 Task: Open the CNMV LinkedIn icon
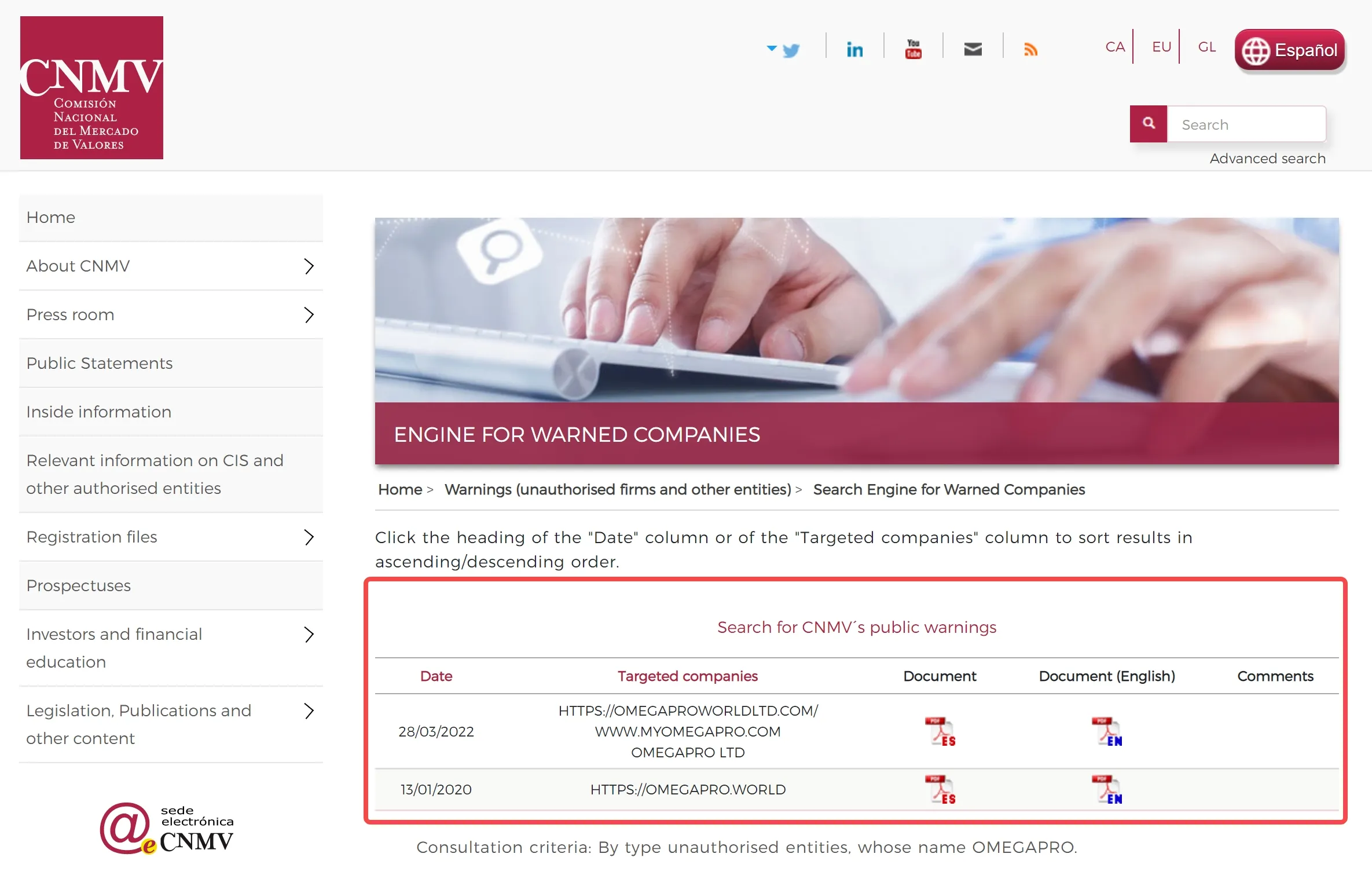(854, 49)
